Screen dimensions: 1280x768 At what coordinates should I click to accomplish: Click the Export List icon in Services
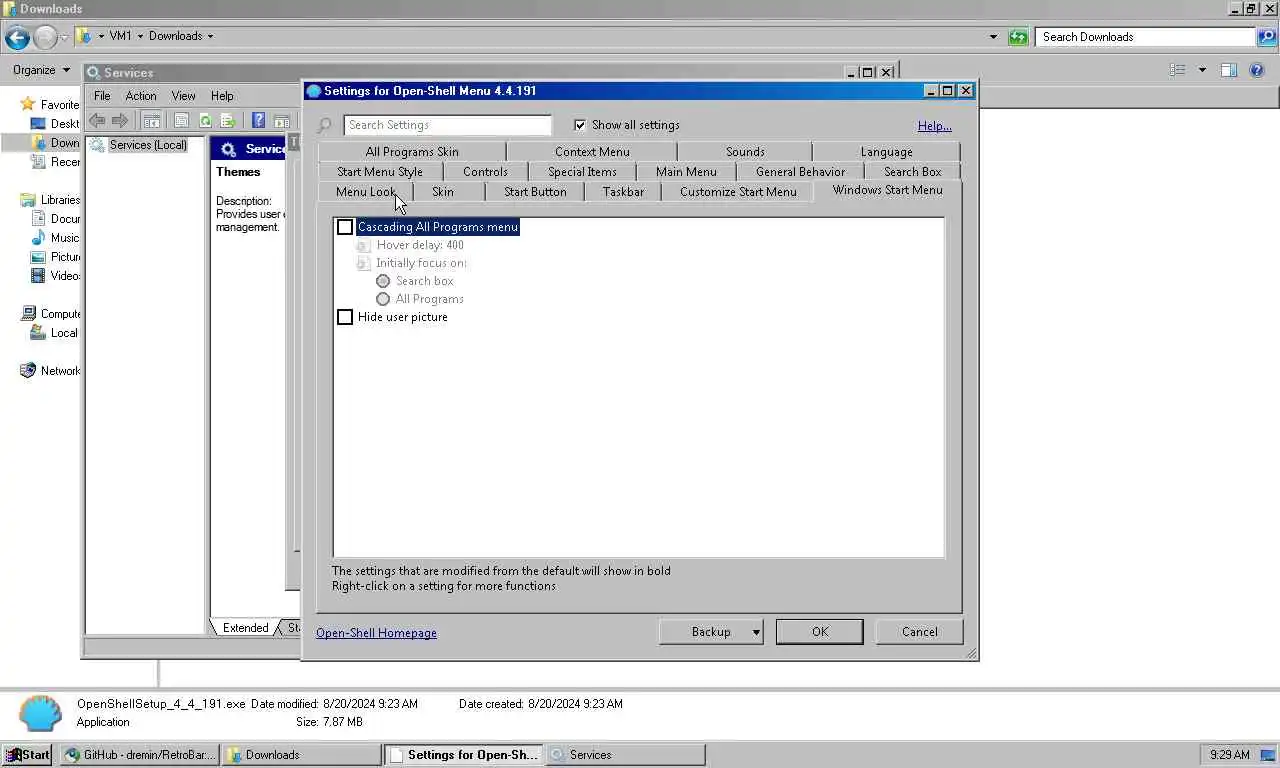coord(228,120)
